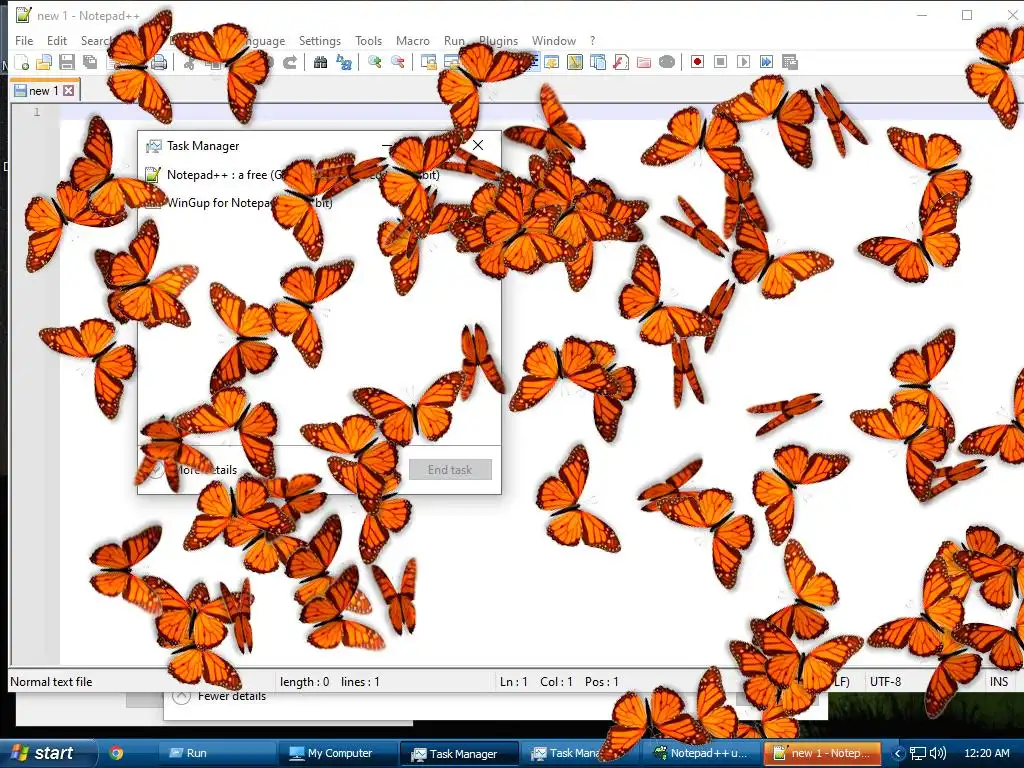Toggle INS insert mode in status bar
Screen dimensions: 1024x768
(x=999, y=682)
